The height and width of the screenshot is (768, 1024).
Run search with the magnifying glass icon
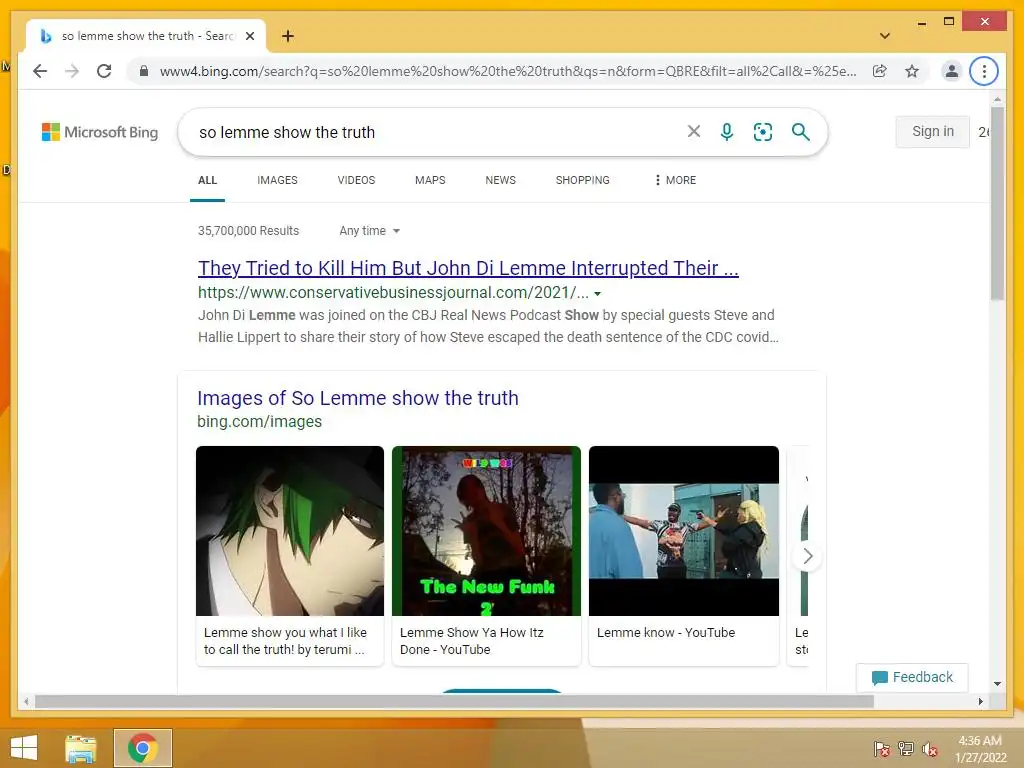801,132
